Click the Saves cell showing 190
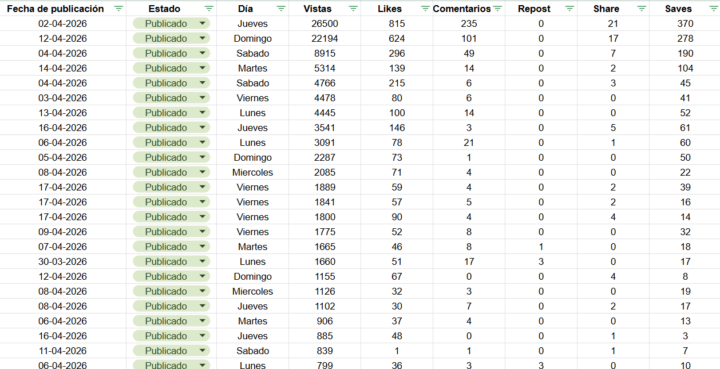The image size is (720, 369). click(x=685, y=53)
